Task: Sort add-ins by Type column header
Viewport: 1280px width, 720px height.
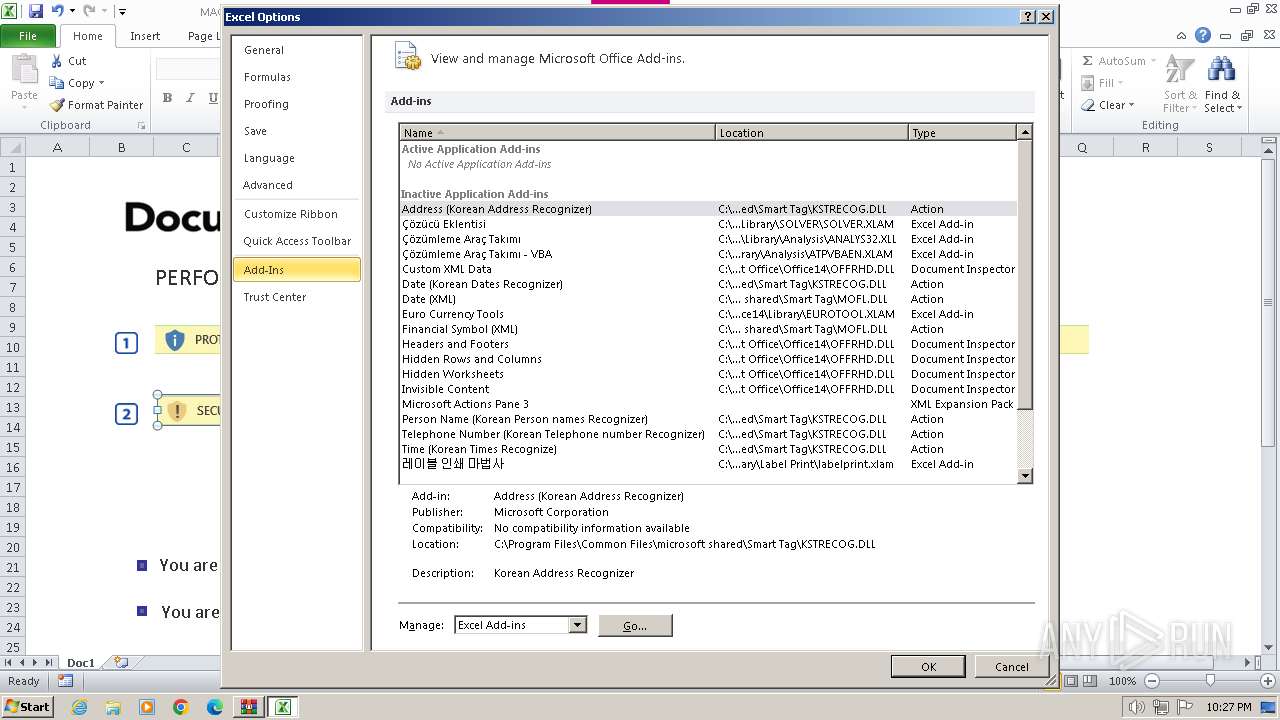Action: 962,132
